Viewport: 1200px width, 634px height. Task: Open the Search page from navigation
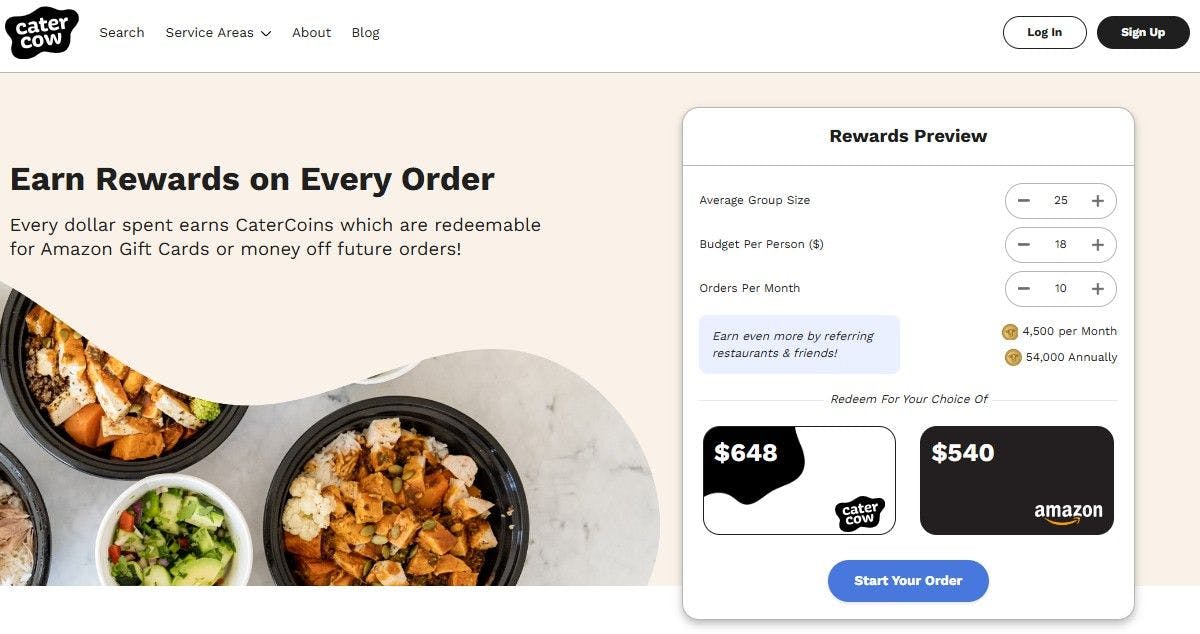click(122, 33)
